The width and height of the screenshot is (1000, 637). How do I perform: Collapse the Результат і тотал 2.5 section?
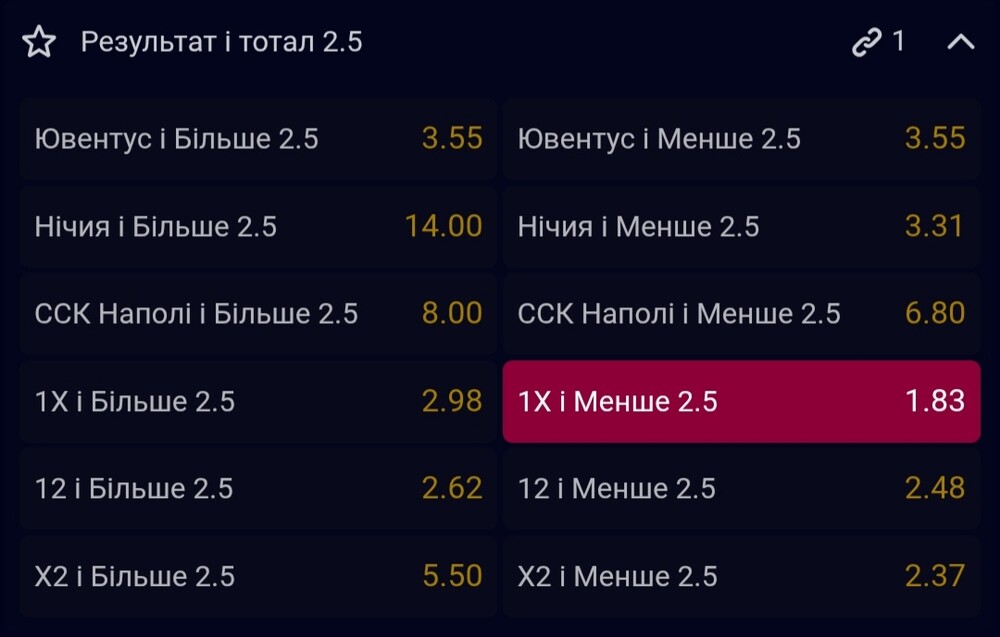960,42
